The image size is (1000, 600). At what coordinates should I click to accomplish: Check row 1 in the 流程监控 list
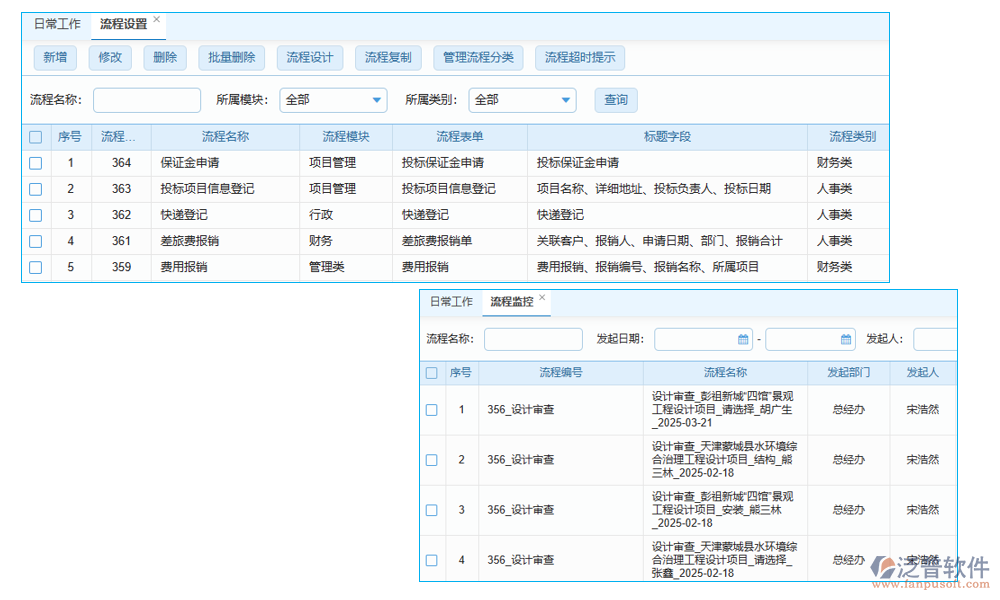(431, 408)
